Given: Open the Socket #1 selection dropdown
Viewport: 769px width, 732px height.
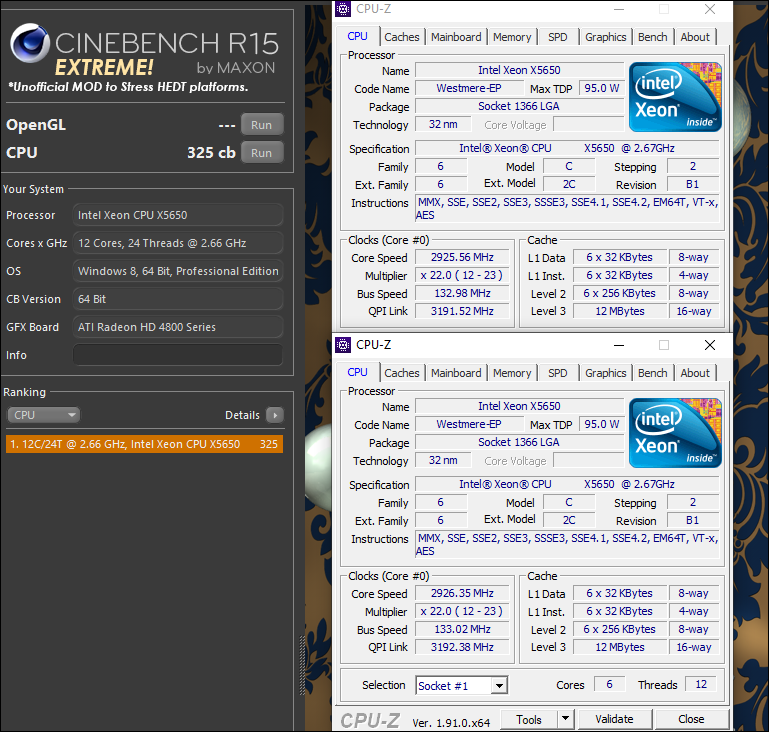Looking at the screenshot, I should 461,685.
